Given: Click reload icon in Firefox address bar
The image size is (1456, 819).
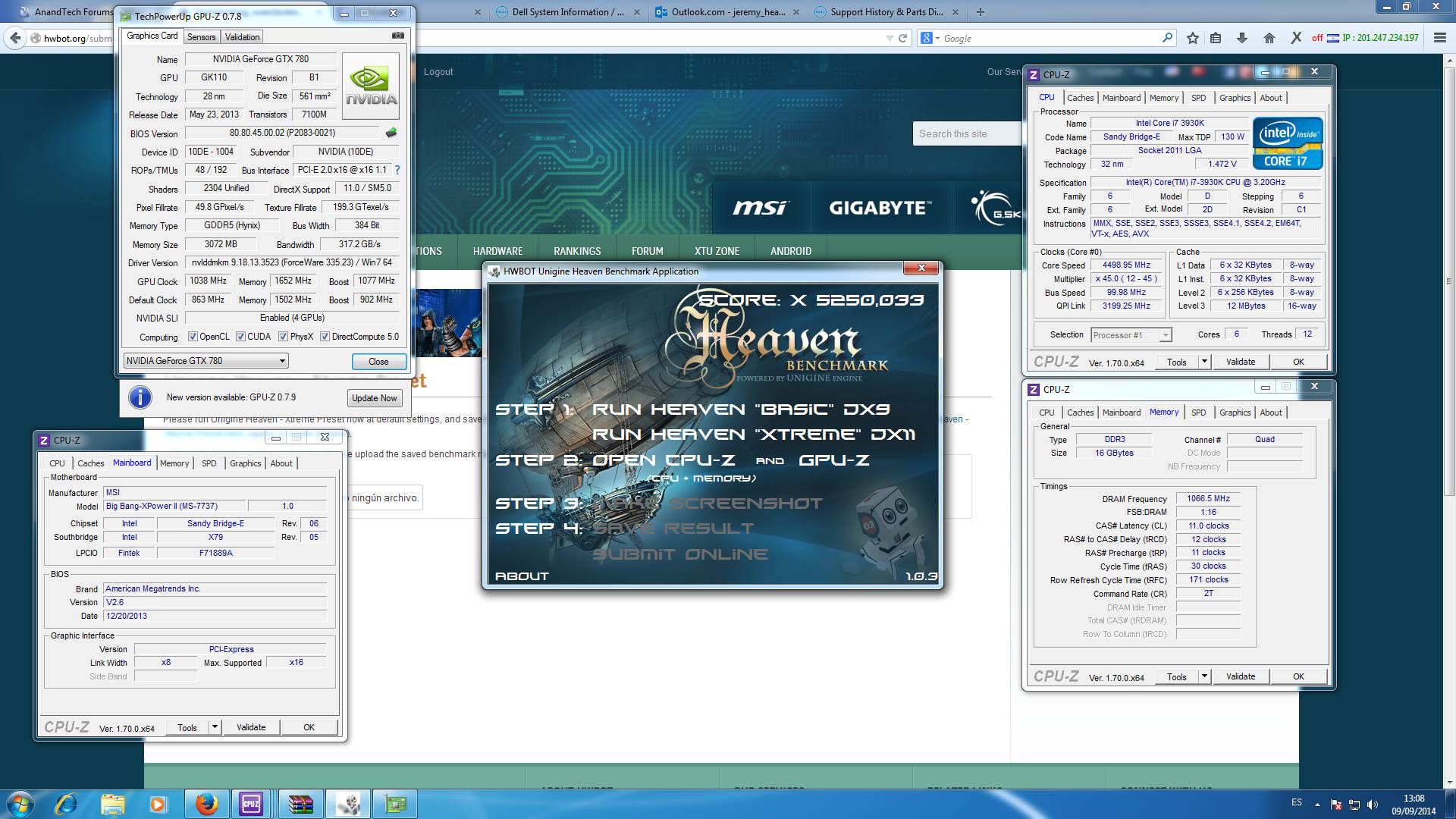Looking at the screenshot, I should [902, 38].
